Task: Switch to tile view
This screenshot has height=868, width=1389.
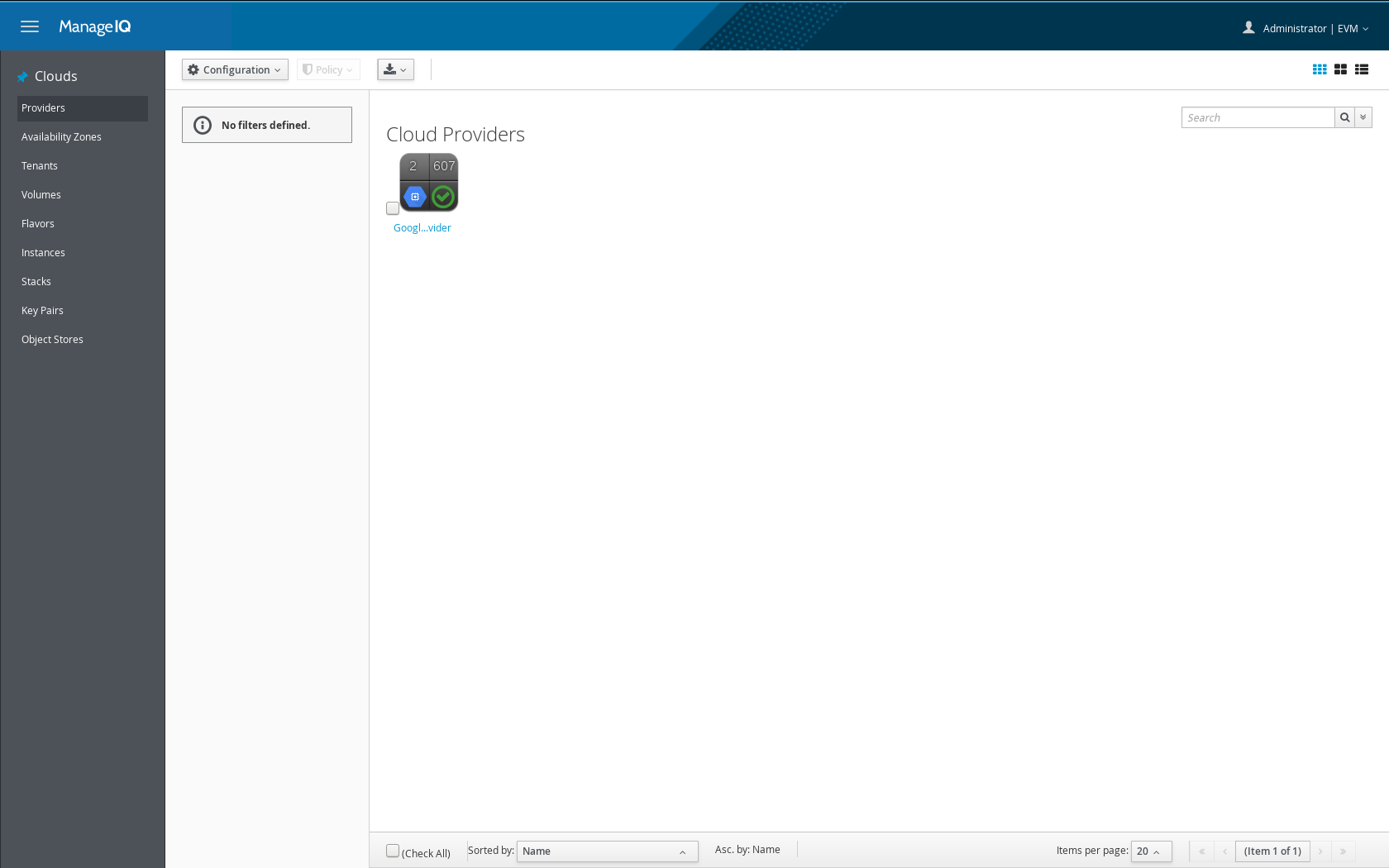Action: [1340, 69]
